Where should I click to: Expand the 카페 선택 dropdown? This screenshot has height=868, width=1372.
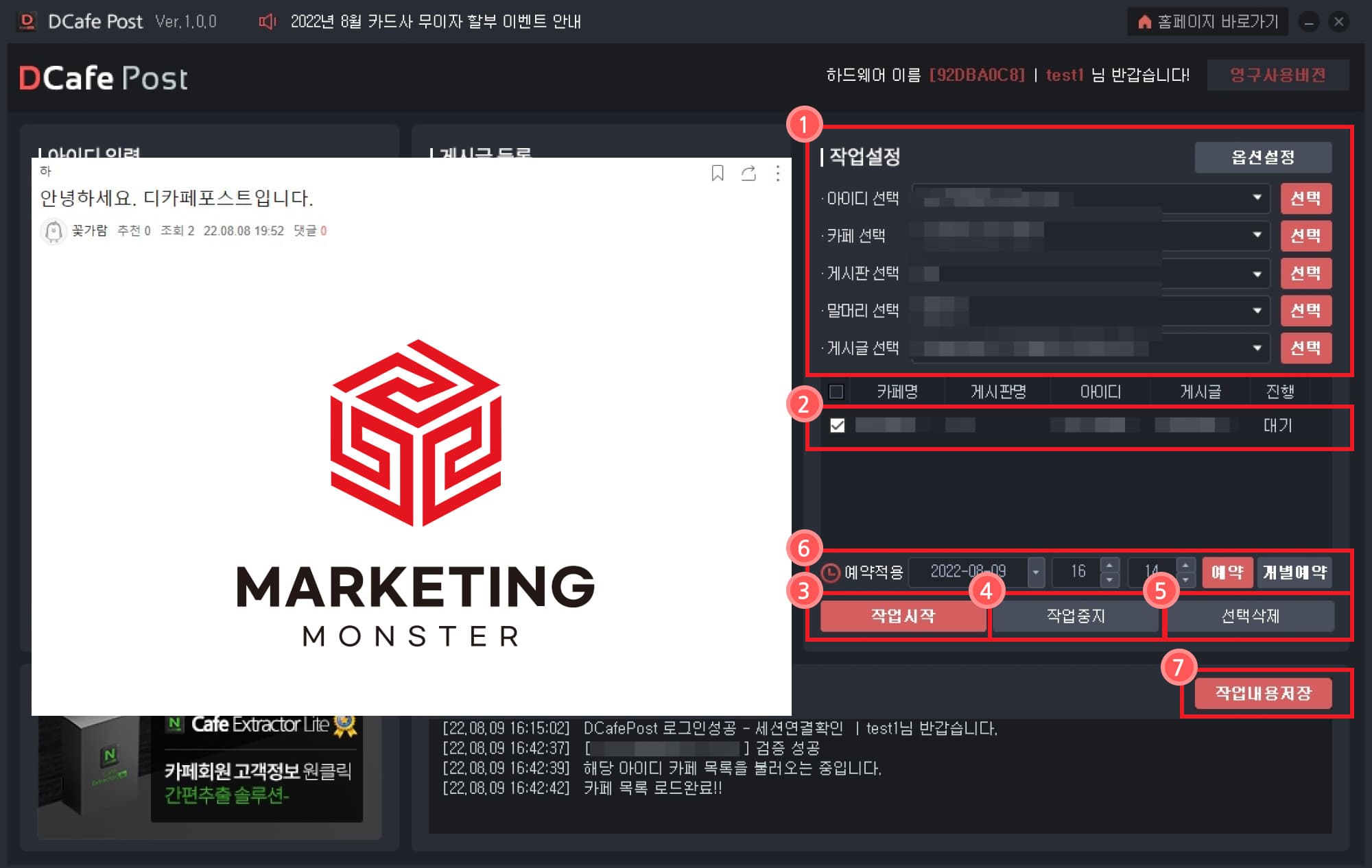[x=1257, y=234]
